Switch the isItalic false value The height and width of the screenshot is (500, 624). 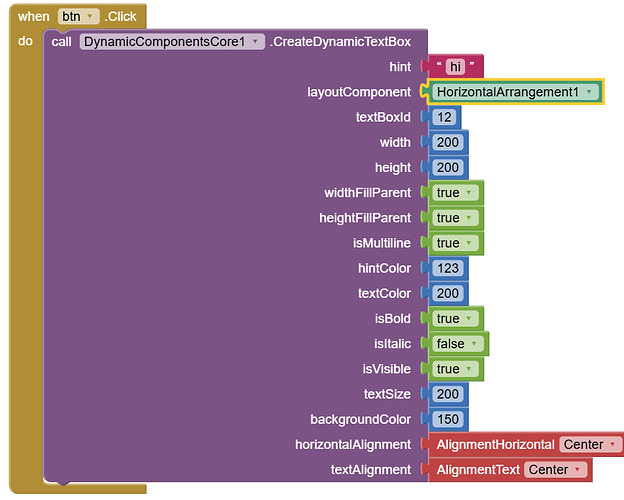(457, 344)
